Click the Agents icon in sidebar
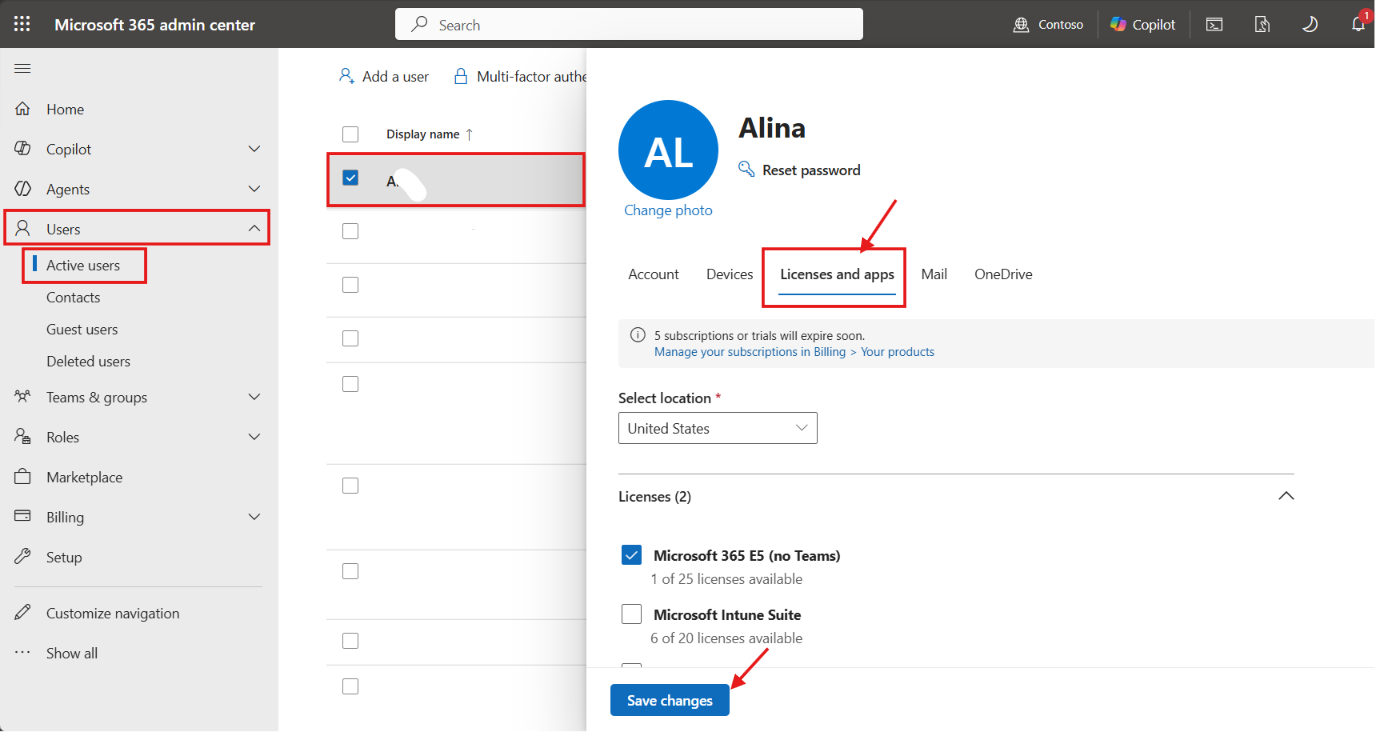 pyautogui.click(x=23, y=188)
